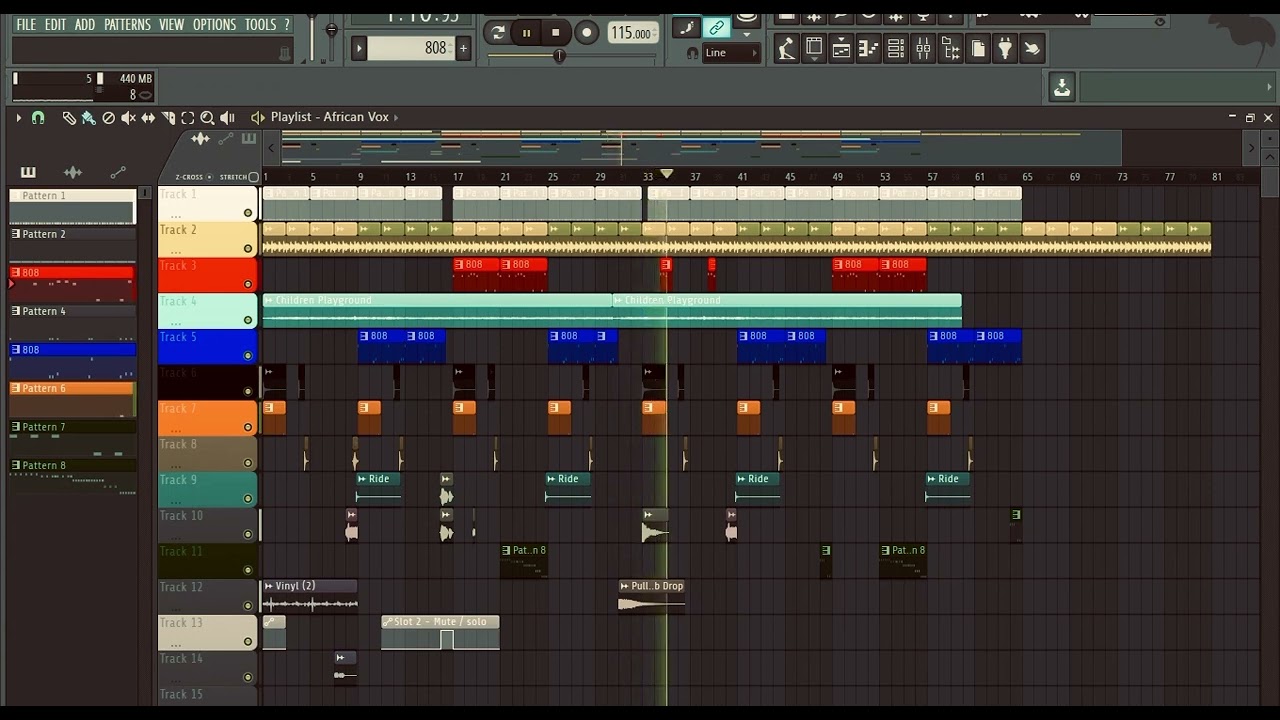Open the Playlist options menu arrow

(x=18, y=118)
